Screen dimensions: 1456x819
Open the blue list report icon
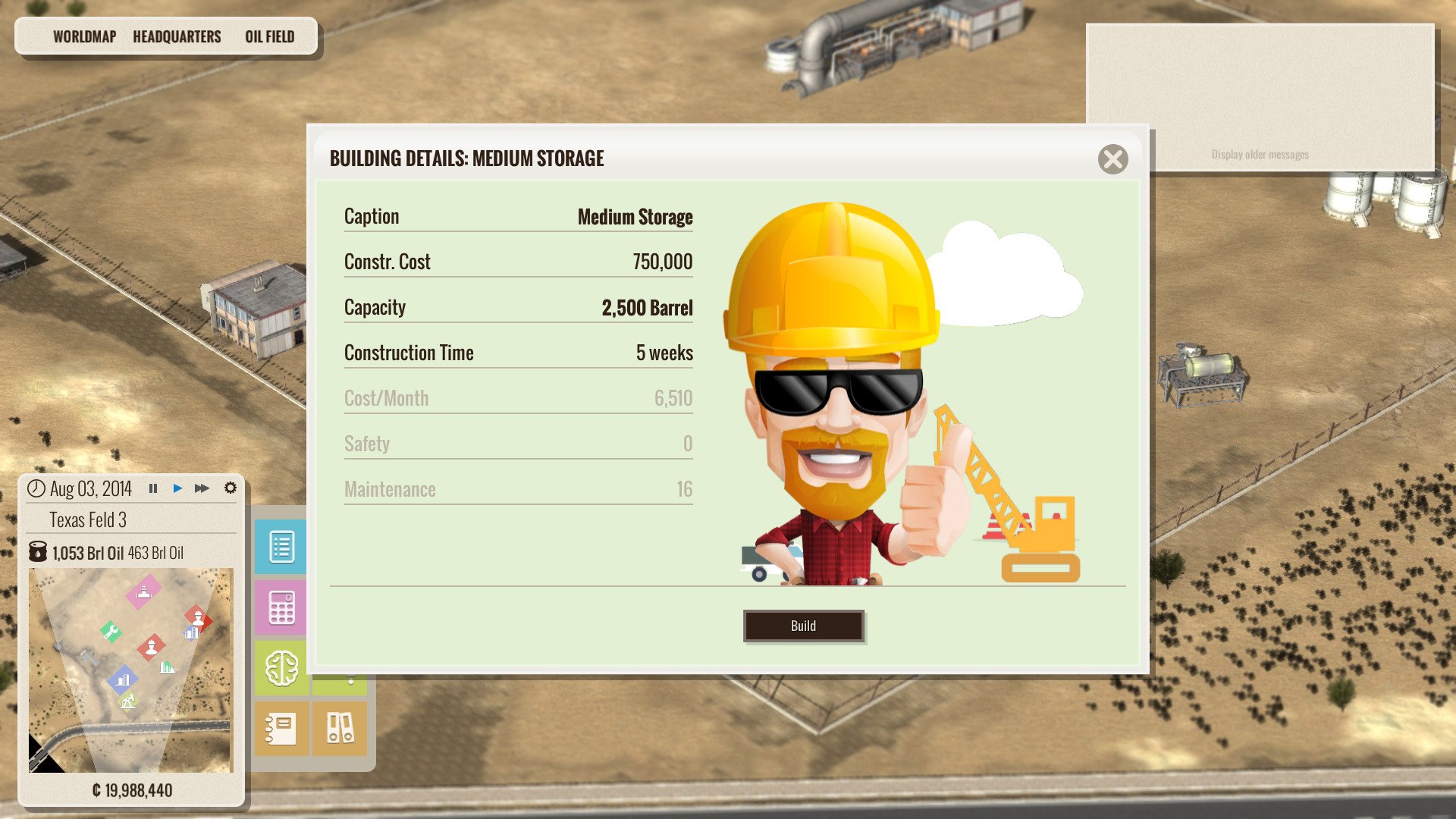(281, 546)
